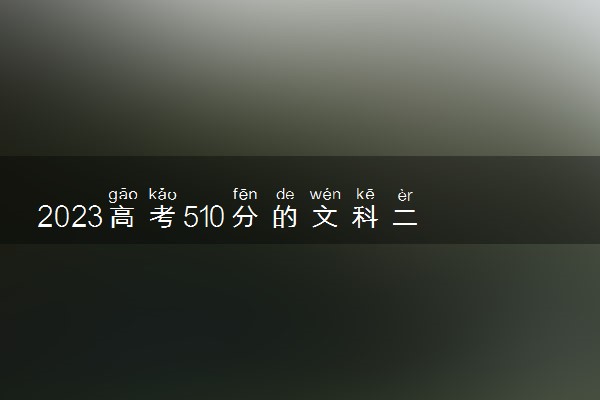This screenshot has width=600, height=400.
Task: Click the Chinese character 科
Action: [x=365, y=217]
